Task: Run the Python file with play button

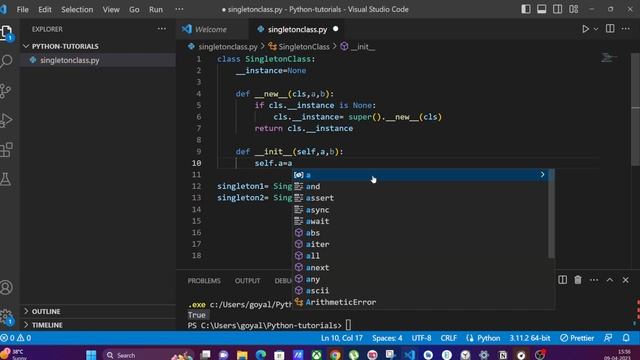Action: 585,29
